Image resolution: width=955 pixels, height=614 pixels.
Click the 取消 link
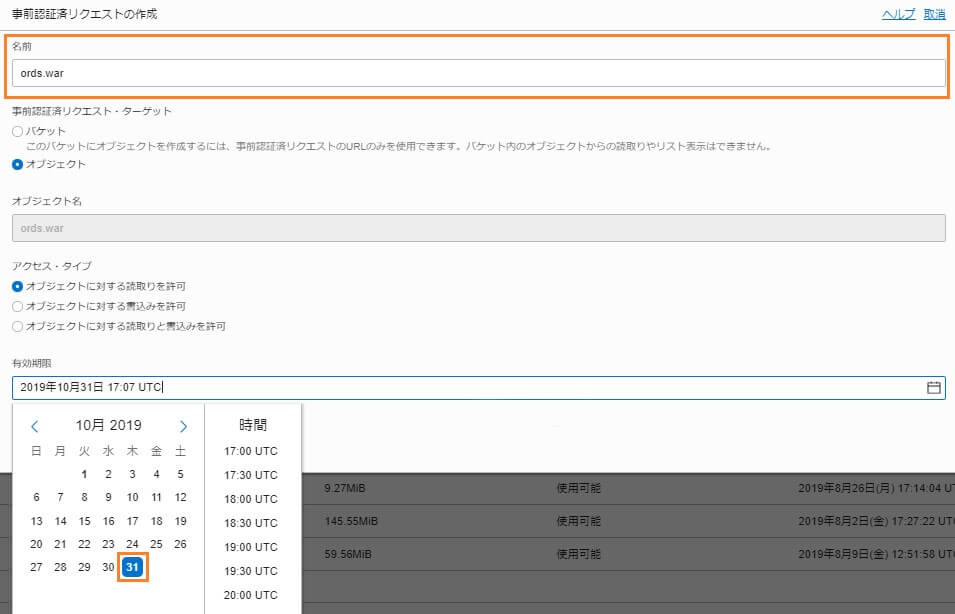coord(934,14)
